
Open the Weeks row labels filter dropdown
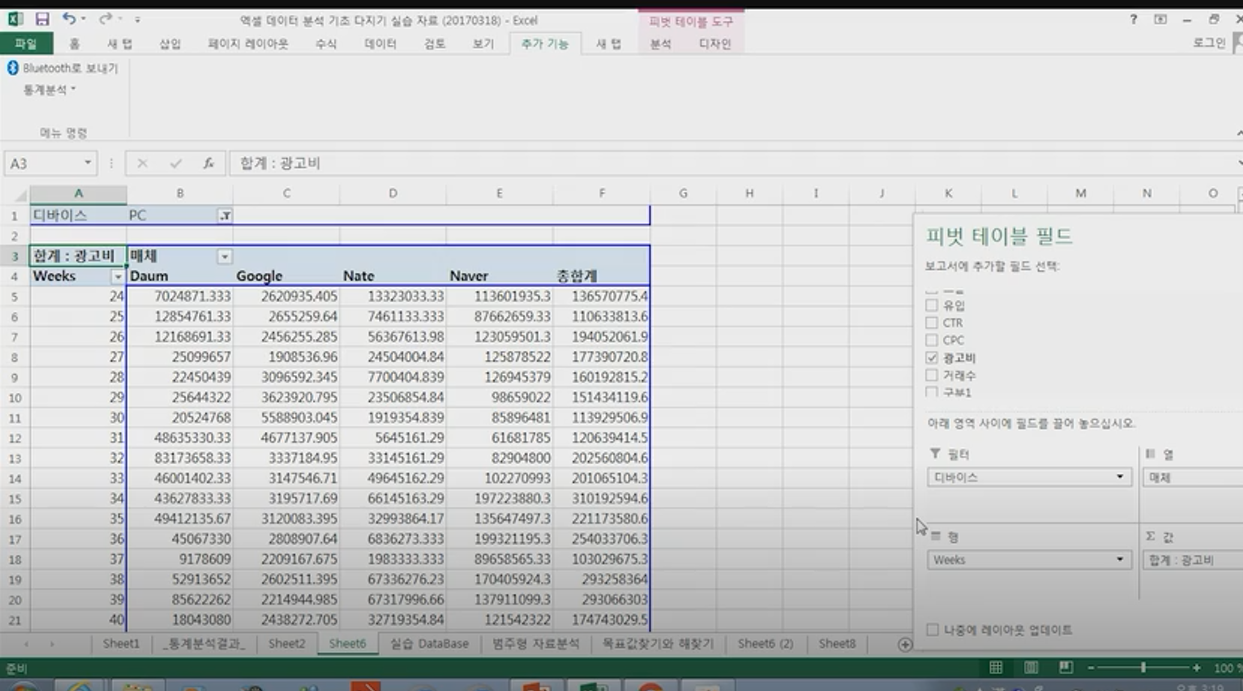coord(117,276)
